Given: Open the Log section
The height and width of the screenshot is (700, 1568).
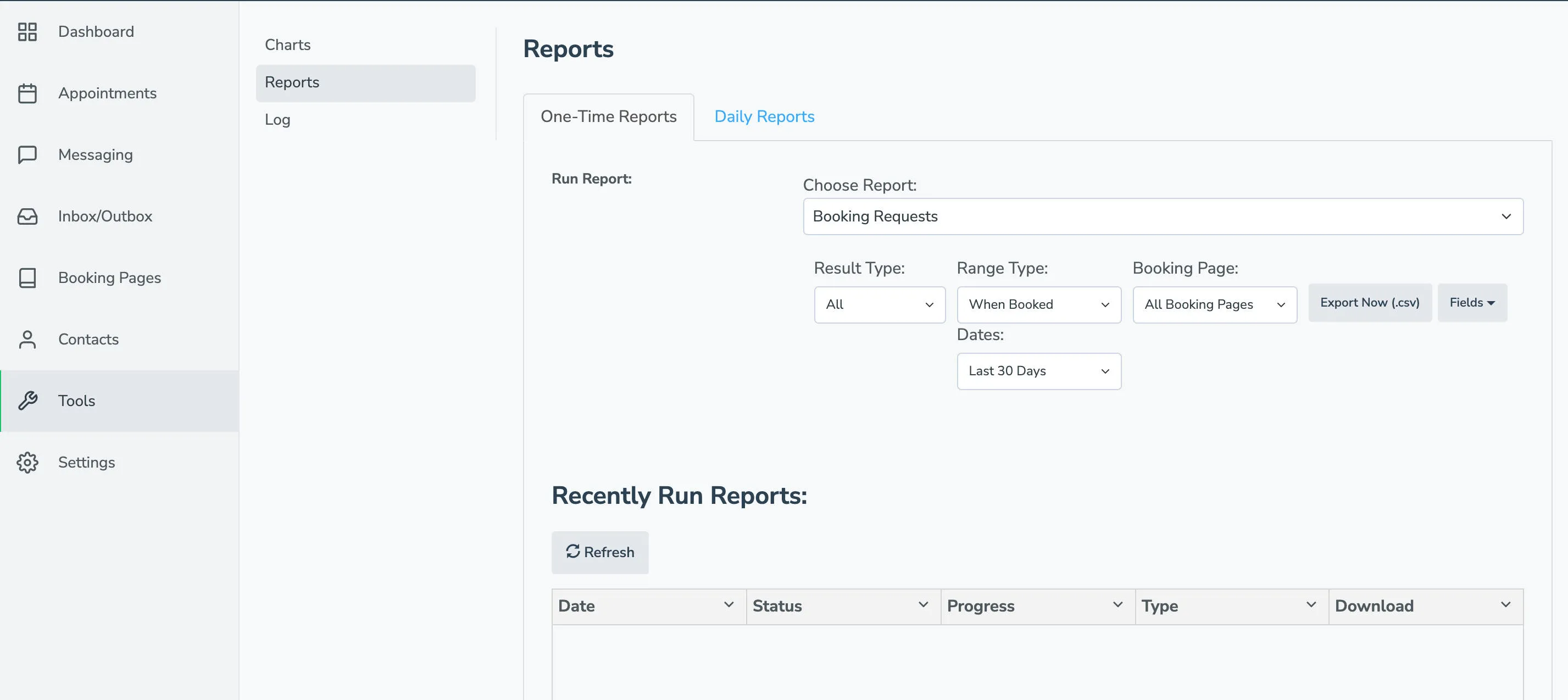Looking at the screenshot, I should tap(277, 120).
